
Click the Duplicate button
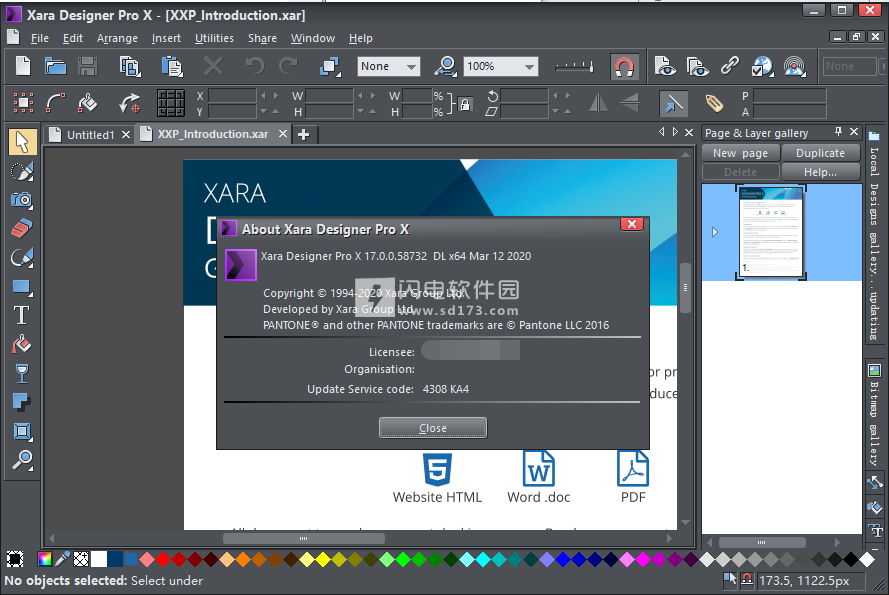pyautogui.click(x=820, y=153)
